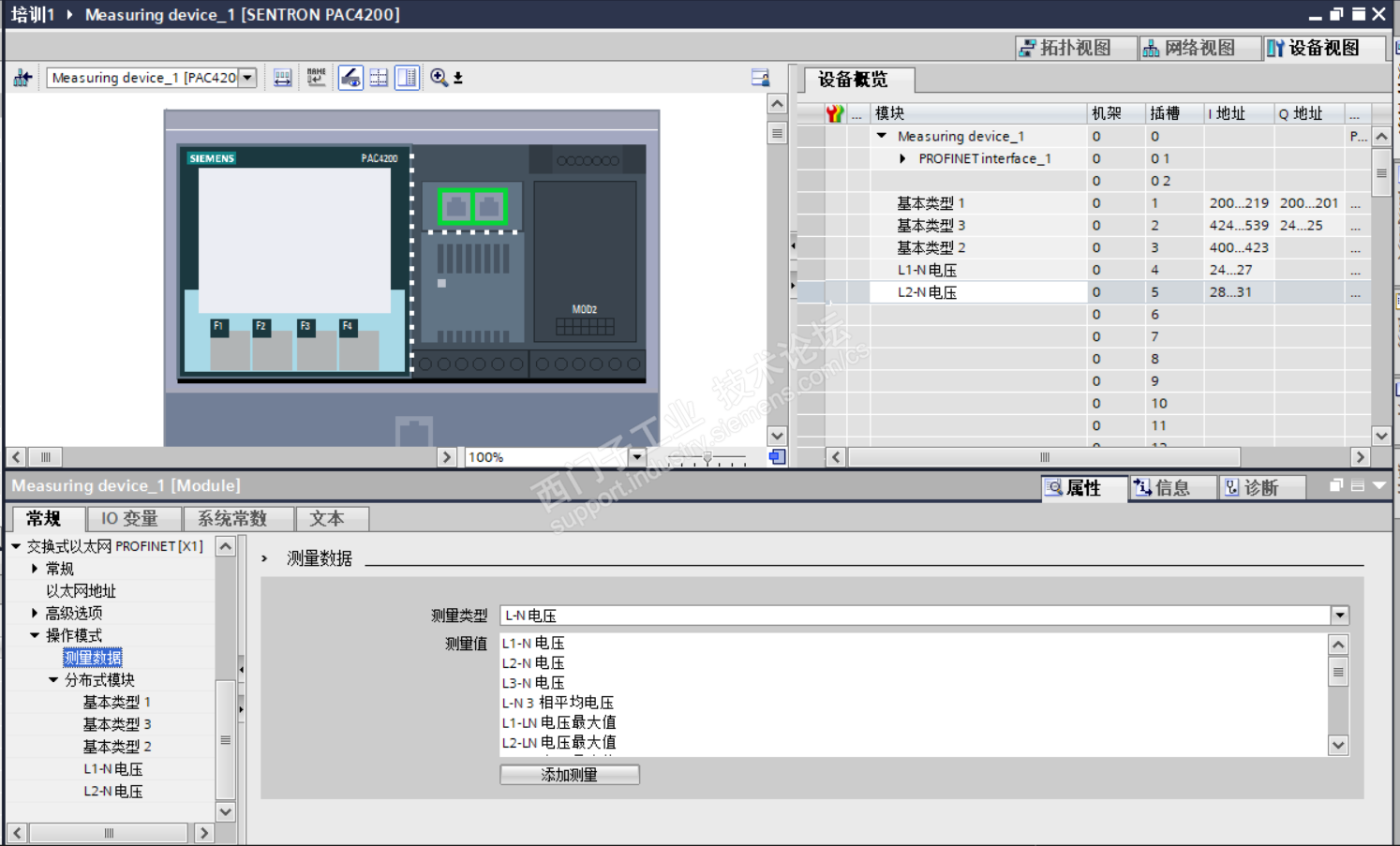Switch to 网络视图 tab
This screenshot has width=1400, height=846.
pyautogui.click(x=1199, y=48)
